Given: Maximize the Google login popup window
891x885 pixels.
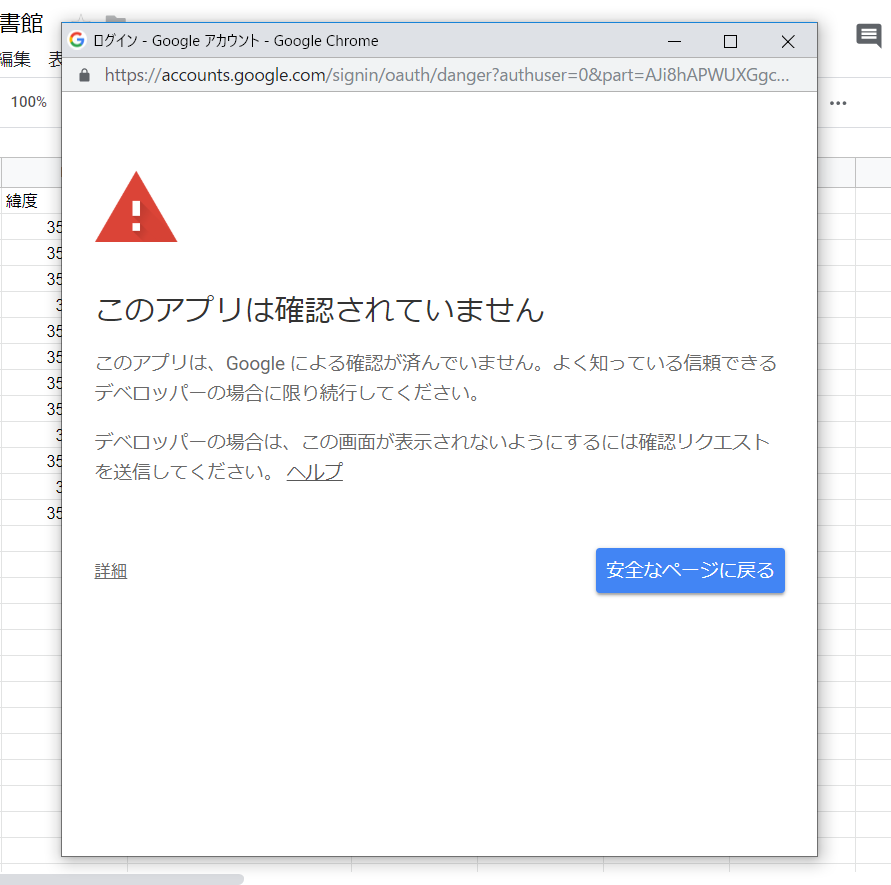Looking at the screenshot, I should click(x=730, y=41).
